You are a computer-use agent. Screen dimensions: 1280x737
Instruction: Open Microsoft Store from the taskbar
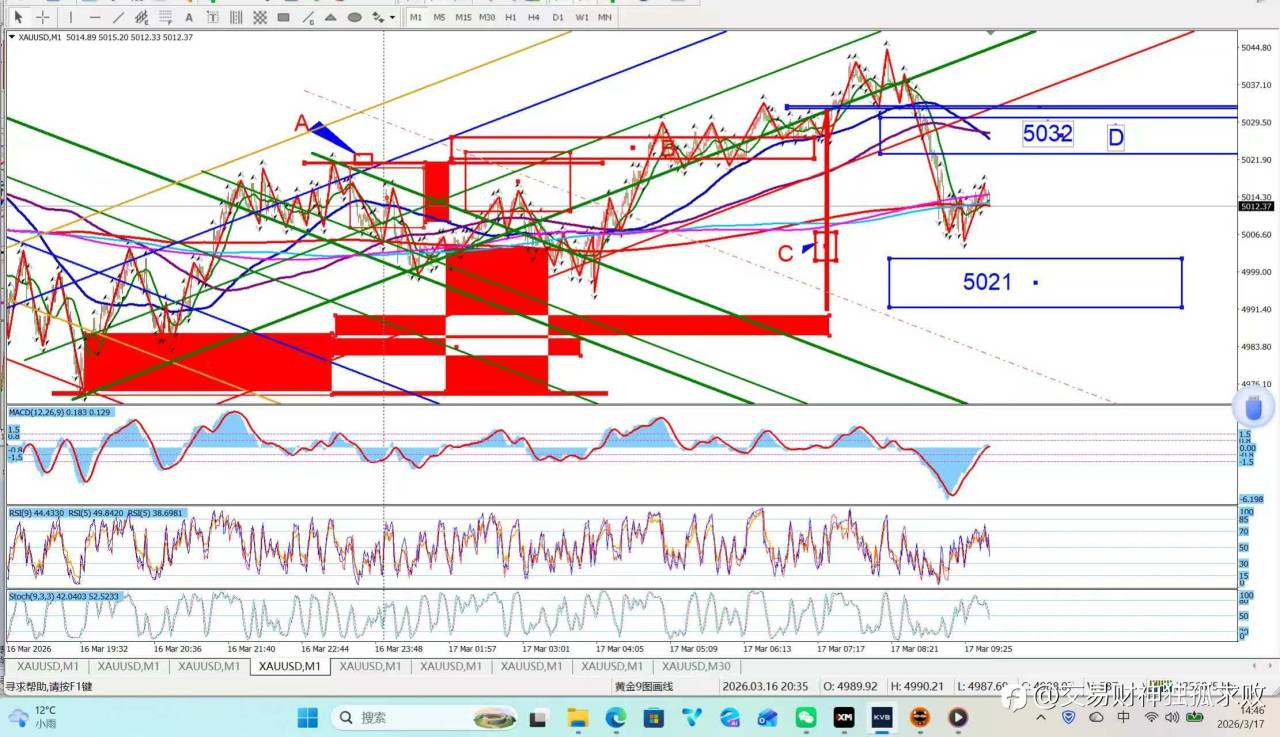point(653,717)
